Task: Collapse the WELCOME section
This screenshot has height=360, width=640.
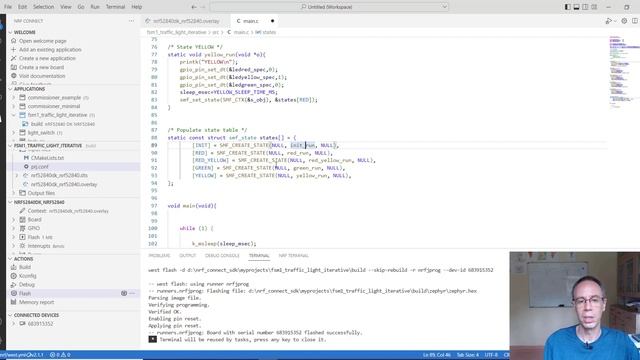Action: pyautogui.click(x=11, y=32)
